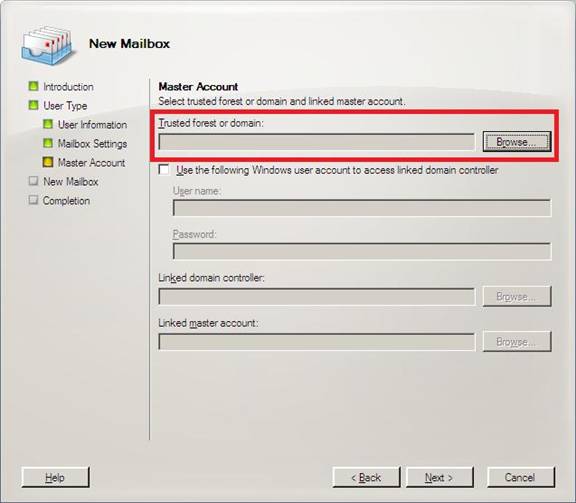Select the Mailbox Settings step label

tap(93, 144)
